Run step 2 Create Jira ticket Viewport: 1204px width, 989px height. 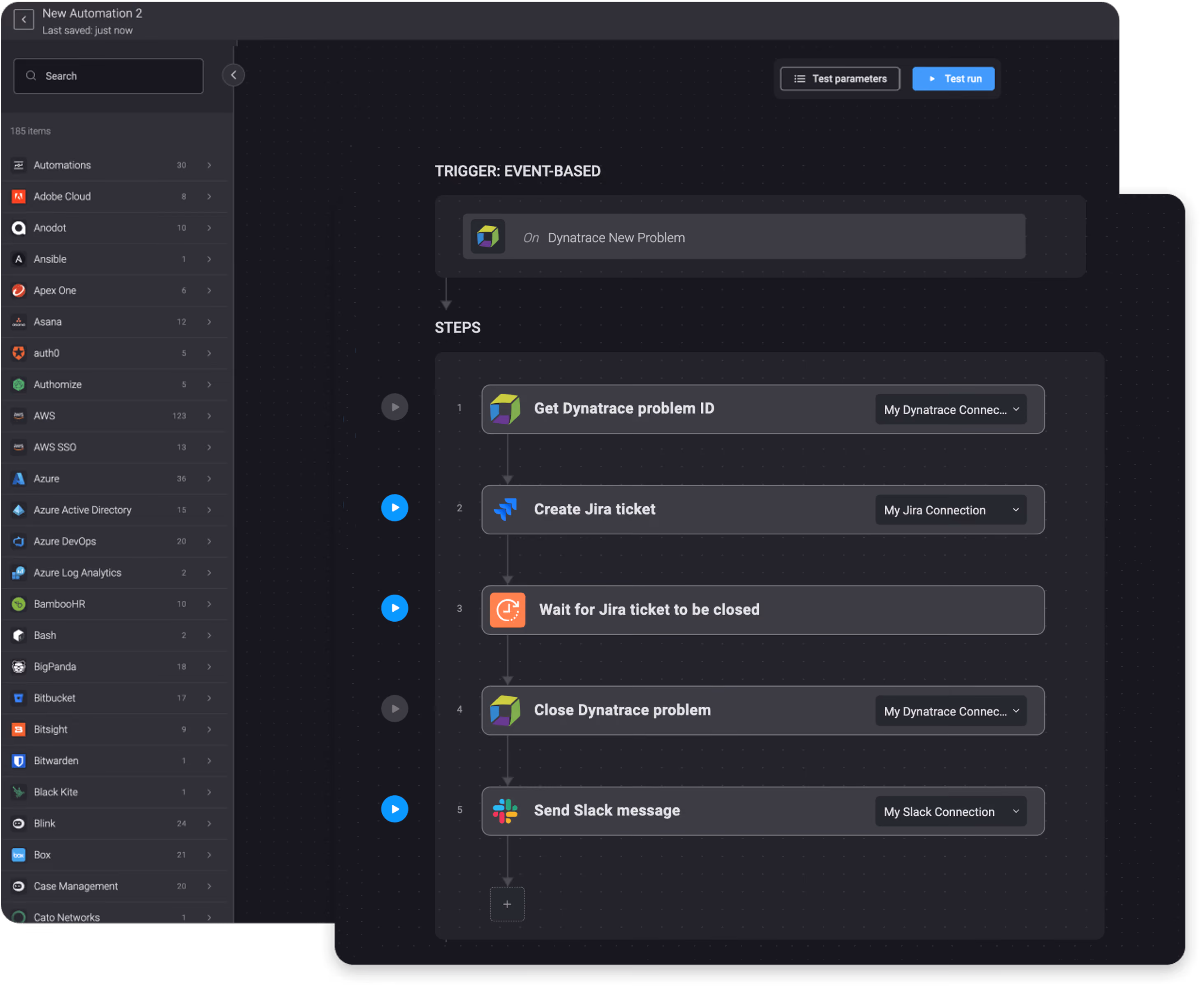tap(395, 508)
